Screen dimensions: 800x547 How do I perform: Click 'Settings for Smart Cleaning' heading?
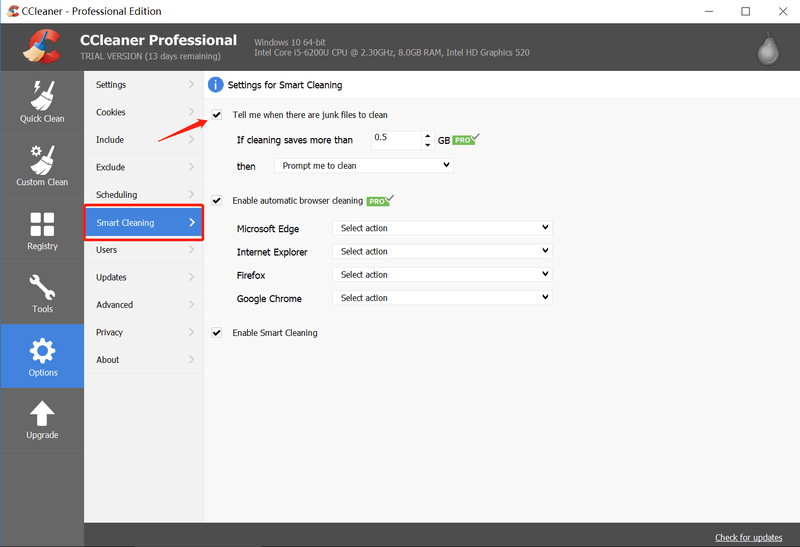click(x=285, y=85)
